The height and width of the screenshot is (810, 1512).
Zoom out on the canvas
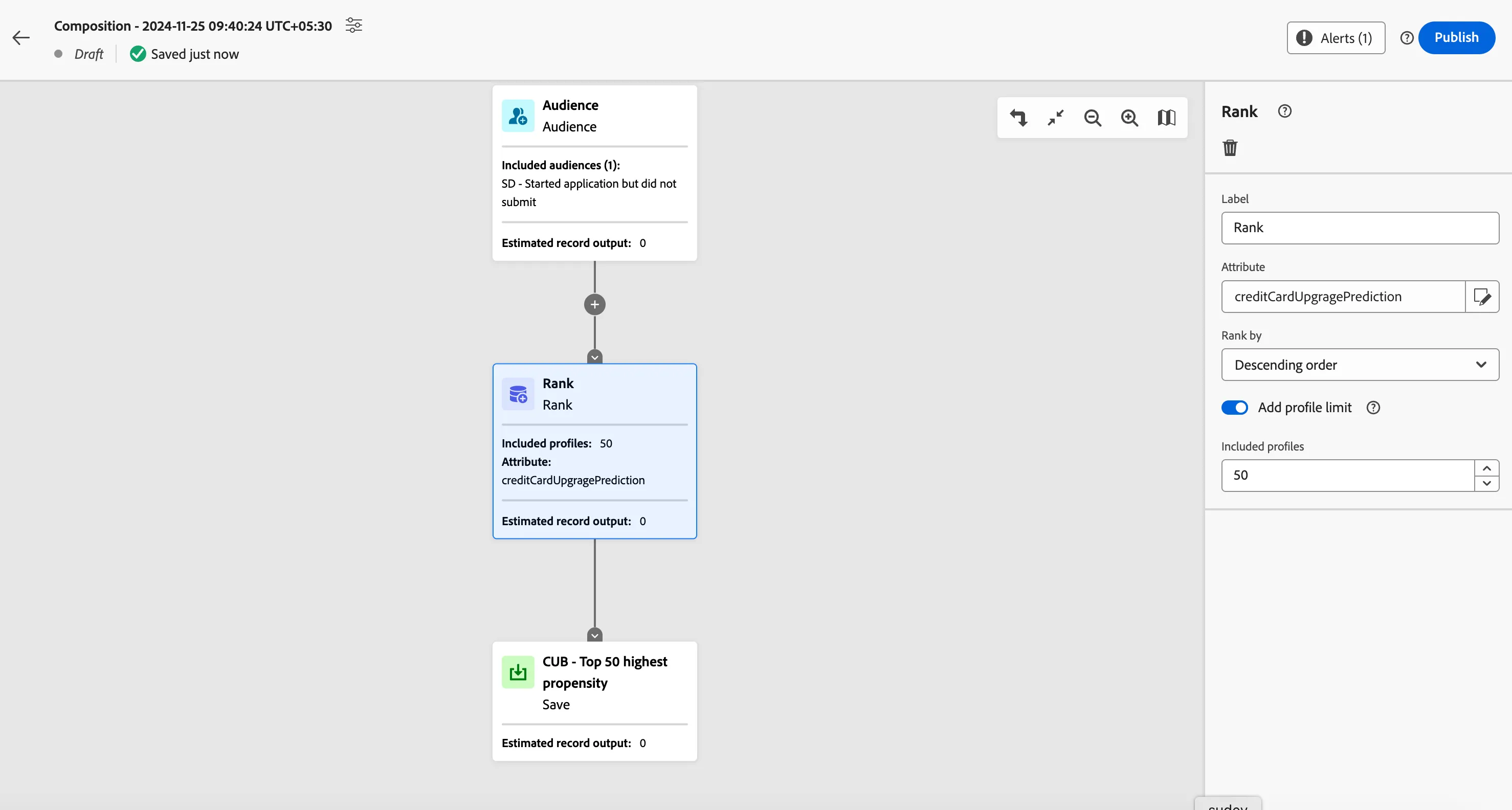coord(1093,118)
